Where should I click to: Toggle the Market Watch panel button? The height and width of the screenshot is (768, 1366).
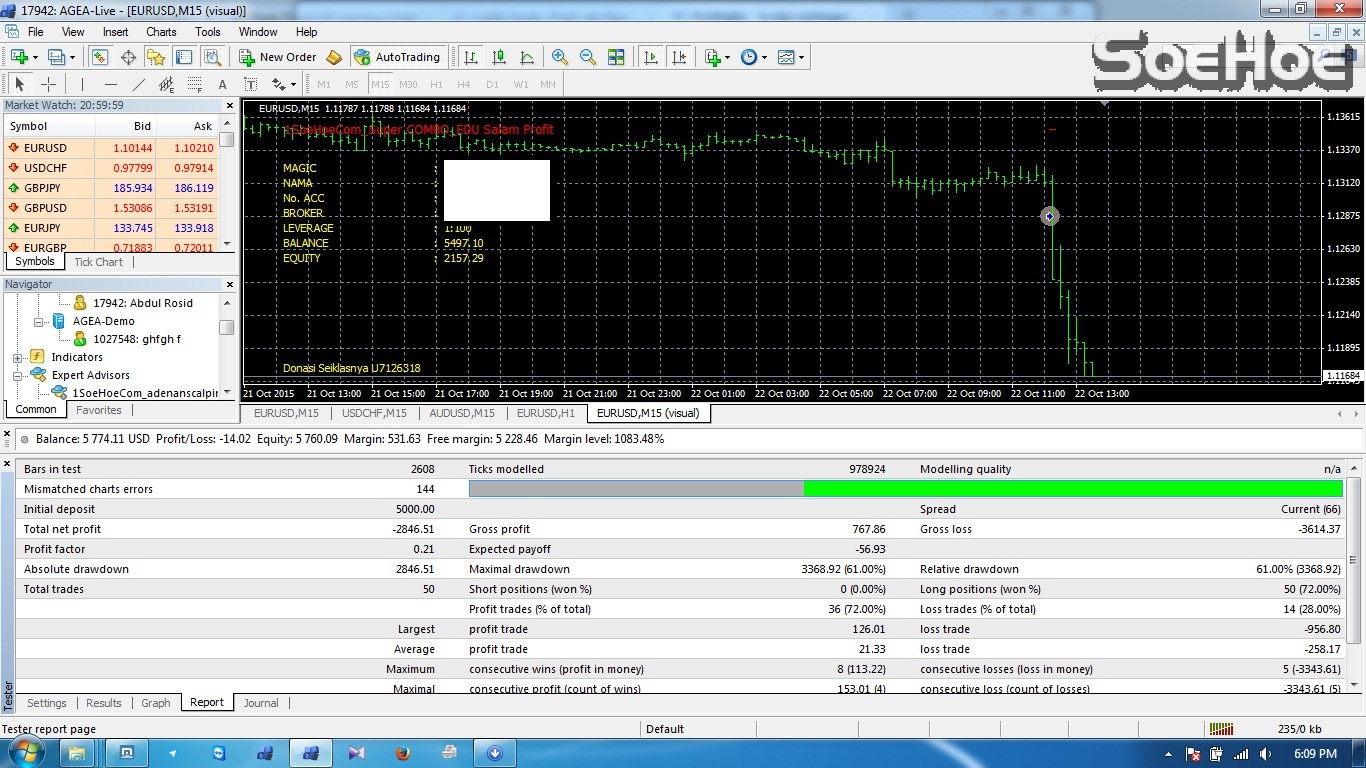(100, 57)
